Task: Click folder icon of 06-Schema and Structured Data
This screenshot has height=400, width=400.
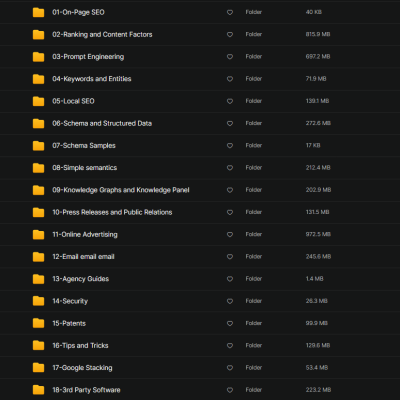Action: (38, 123)
